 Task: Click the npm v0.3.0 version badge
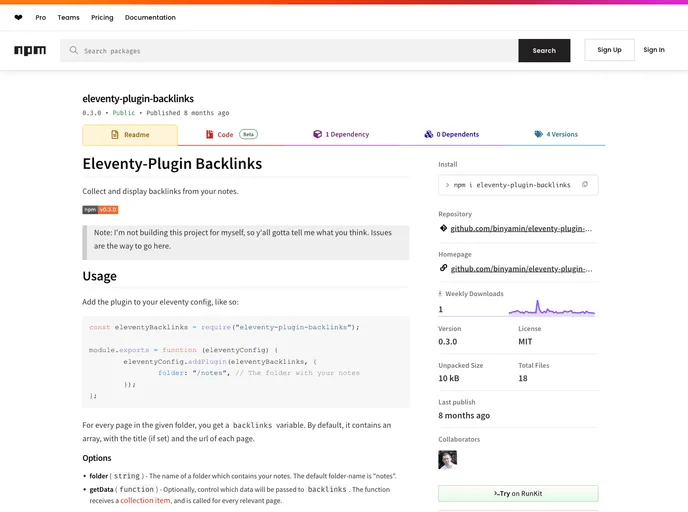tap(100, 210)
